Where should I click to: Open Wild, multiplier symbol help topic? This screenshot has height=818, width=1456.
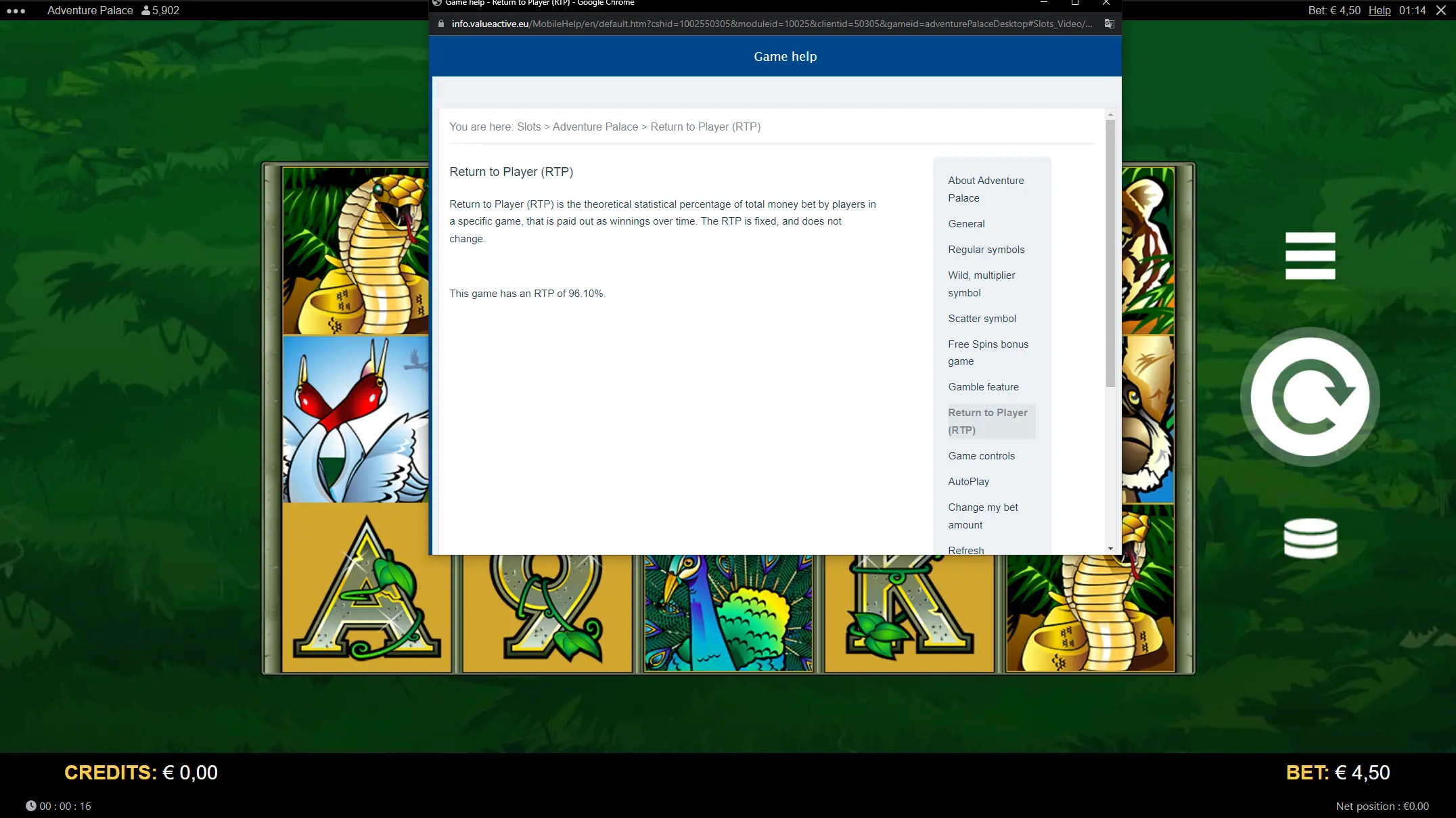point(981,284)
